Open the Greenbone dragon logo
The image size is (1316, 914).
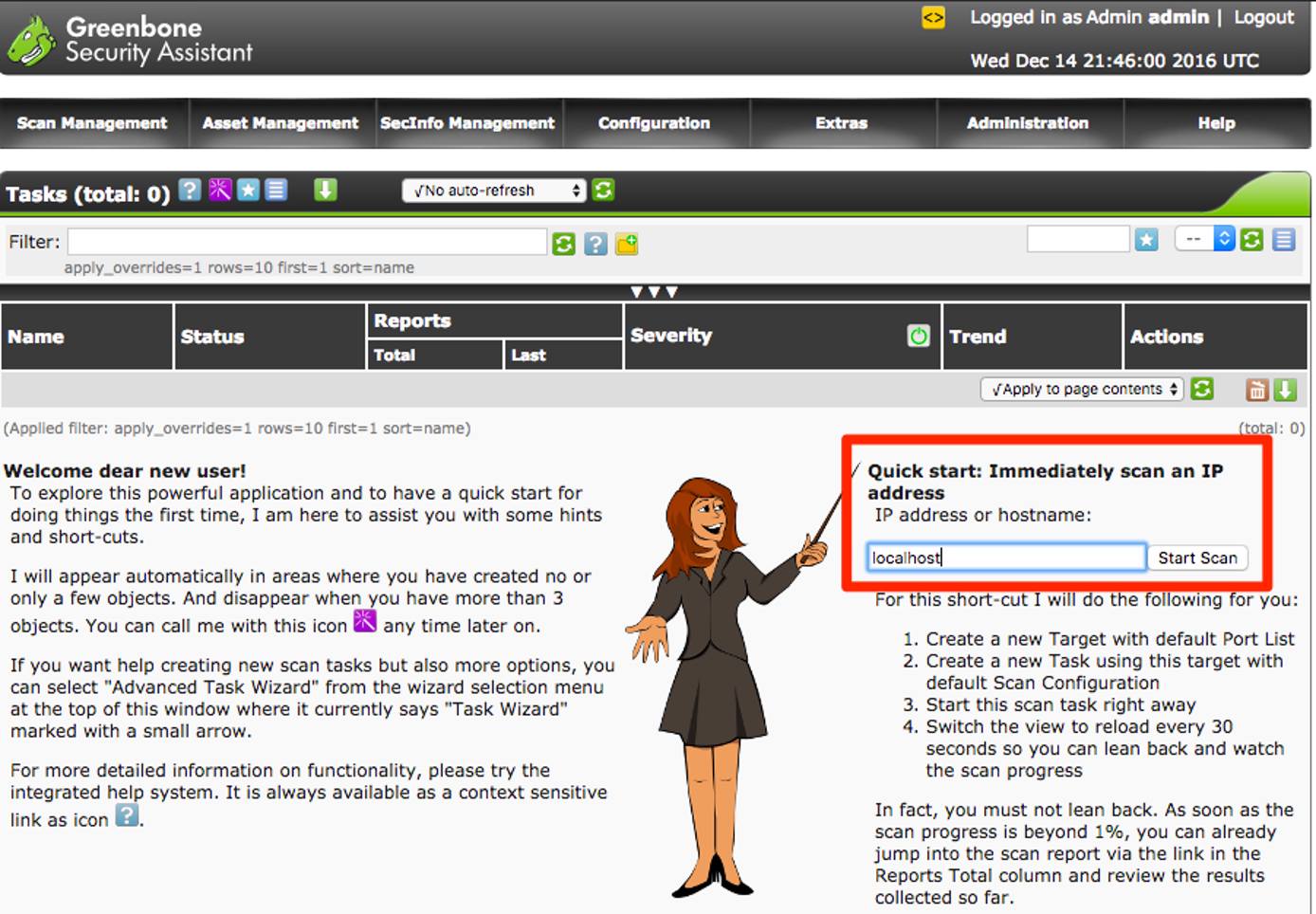[31, 36]
